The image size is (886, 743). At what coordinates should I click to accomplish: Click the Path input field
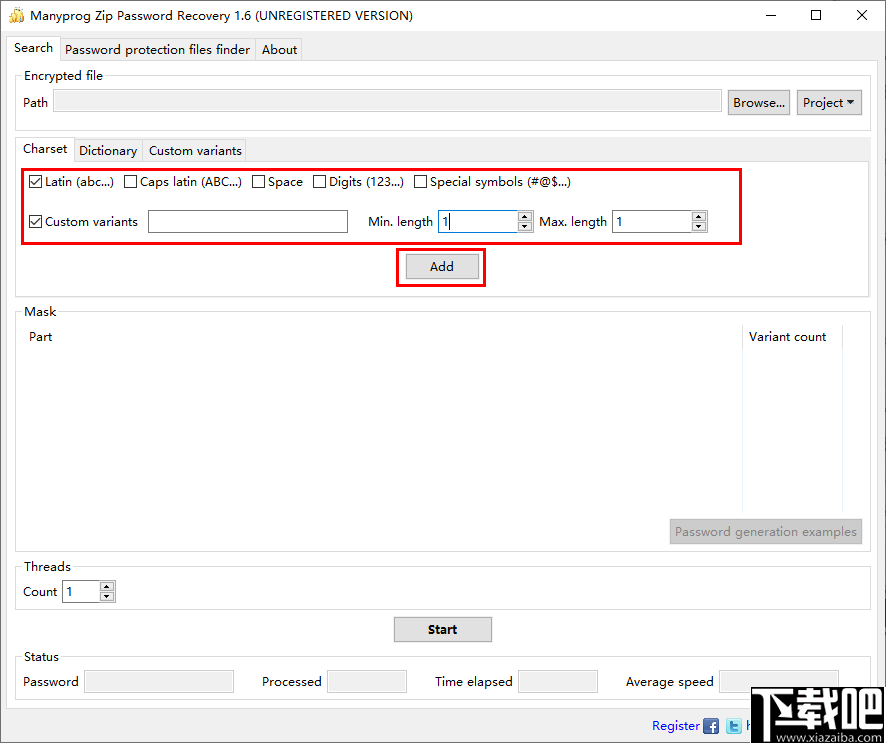pos(386,101)
